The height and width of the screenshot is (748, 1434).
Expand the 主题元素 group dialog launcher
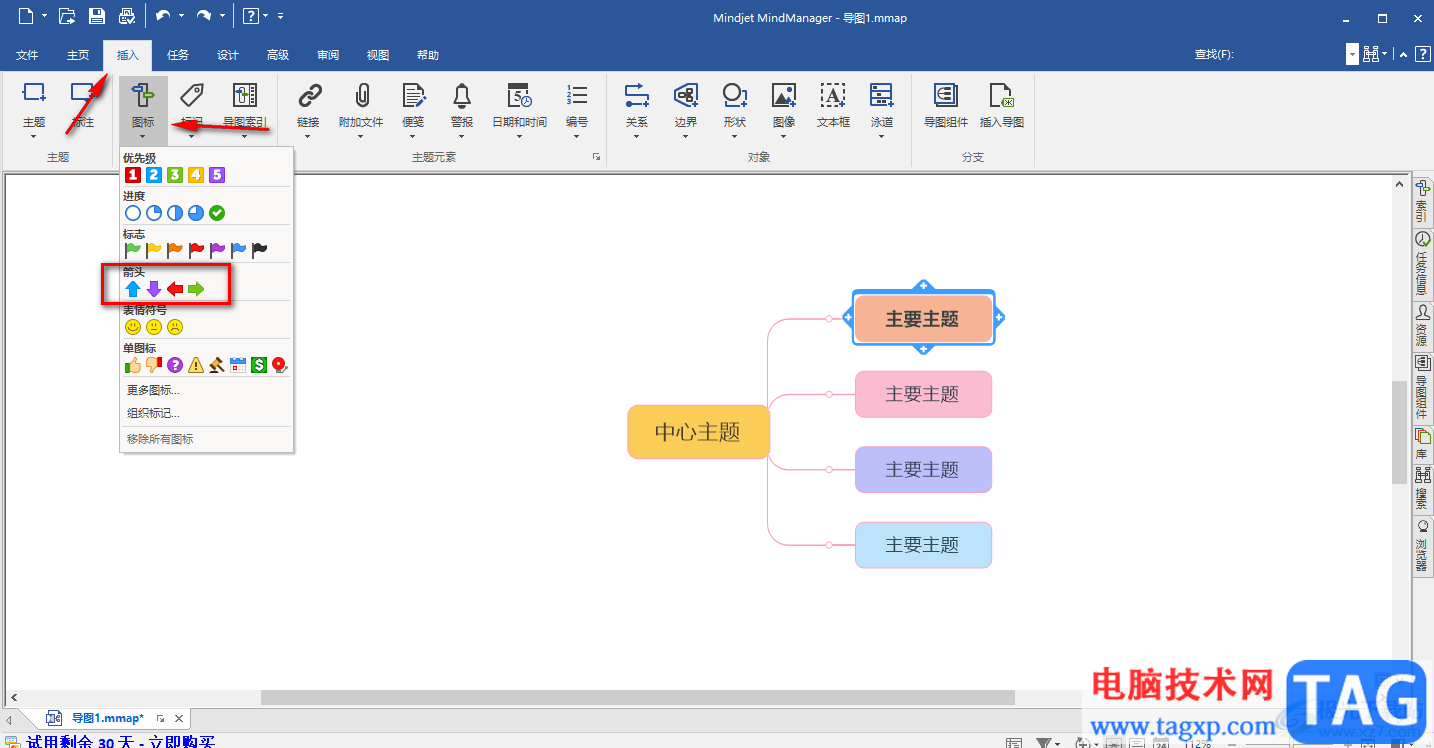click(596, 157)
